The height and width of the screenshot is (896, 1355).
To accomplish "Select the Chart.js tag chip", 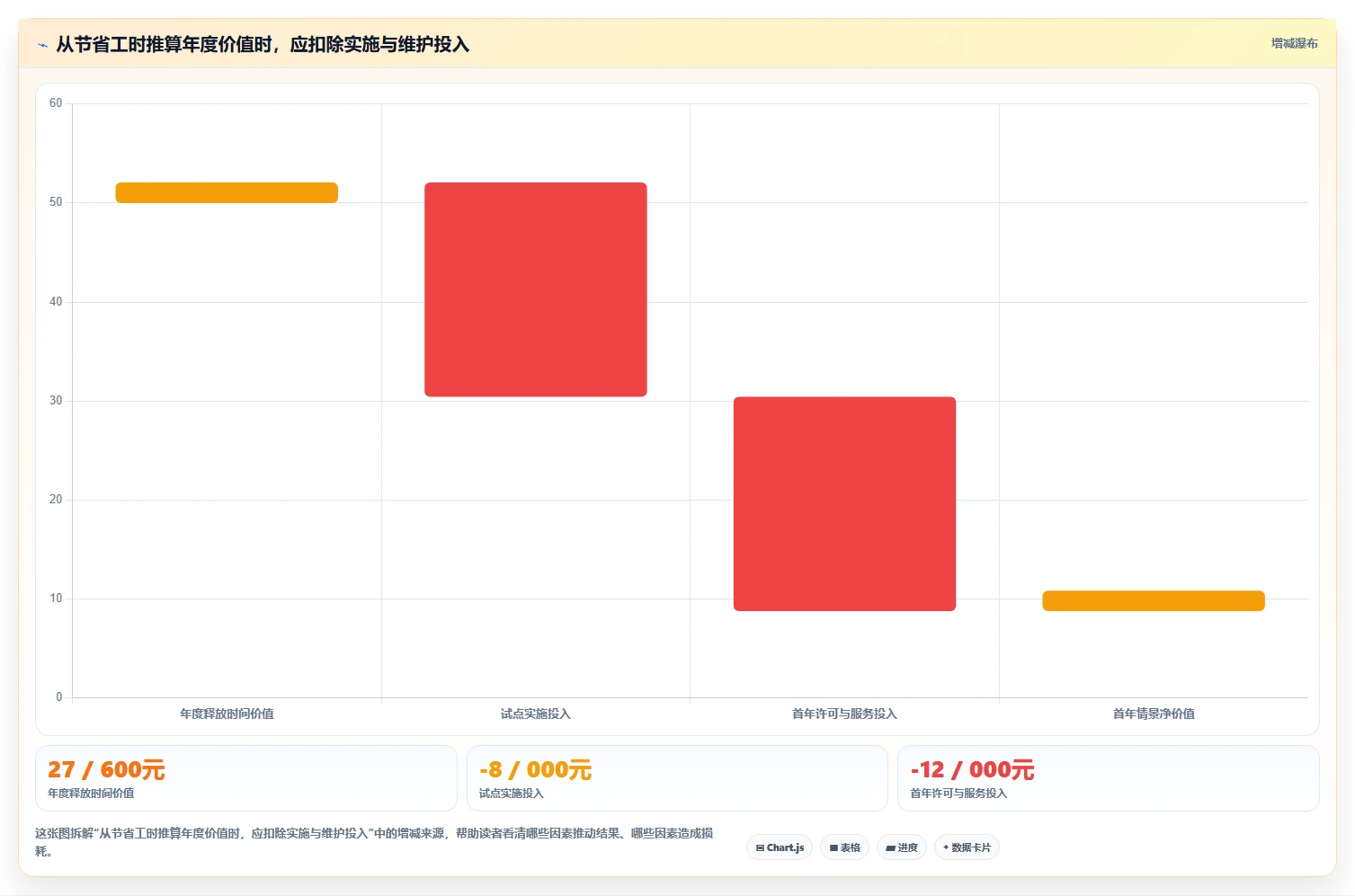I will [780, 847].
